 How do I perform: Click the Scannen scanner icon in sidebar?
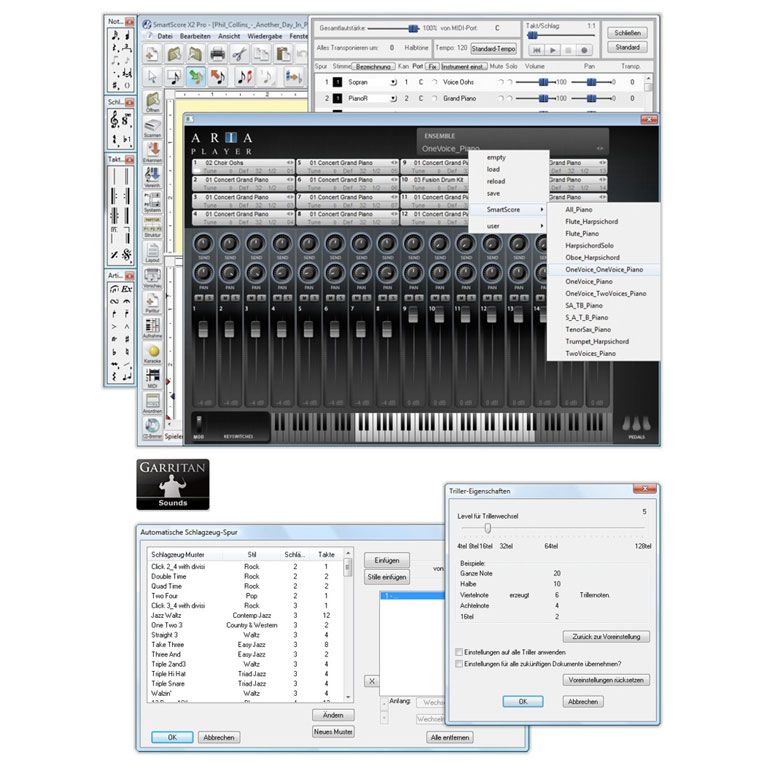pyautogui.click(x=152, y=127)
